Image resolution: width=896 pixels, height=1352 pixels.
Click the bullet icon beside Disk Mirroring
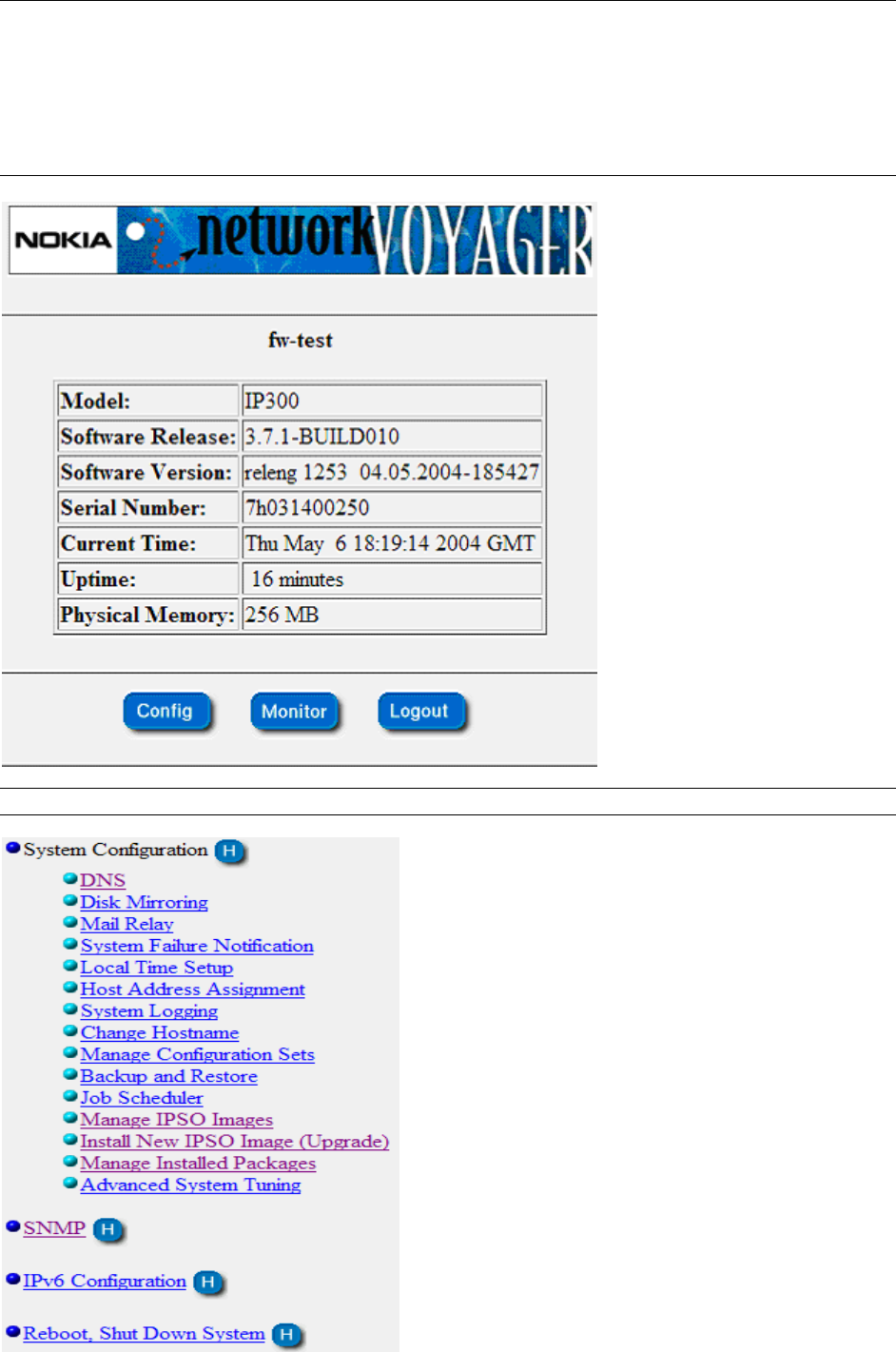click(70, 900)
